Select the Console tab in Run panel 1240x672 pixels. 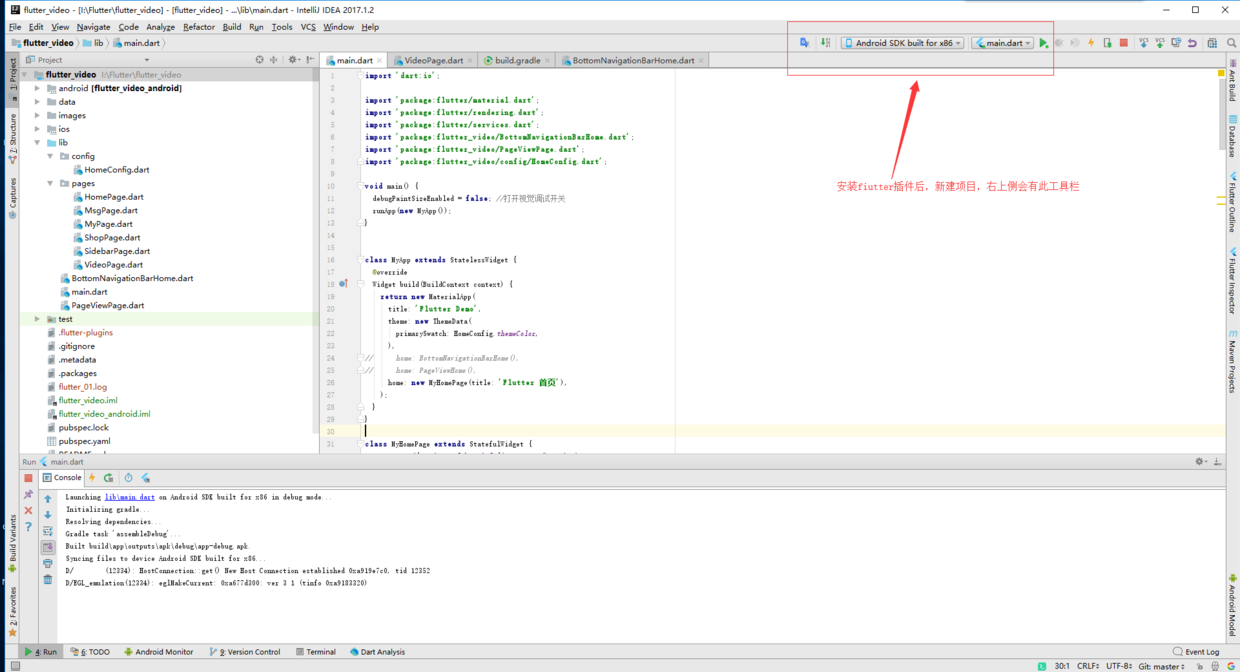click(62, 478)
